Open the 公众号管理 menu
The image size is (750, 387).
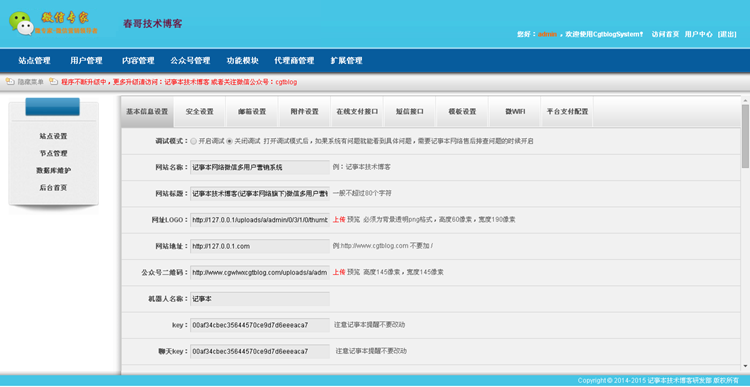point(190,61)
